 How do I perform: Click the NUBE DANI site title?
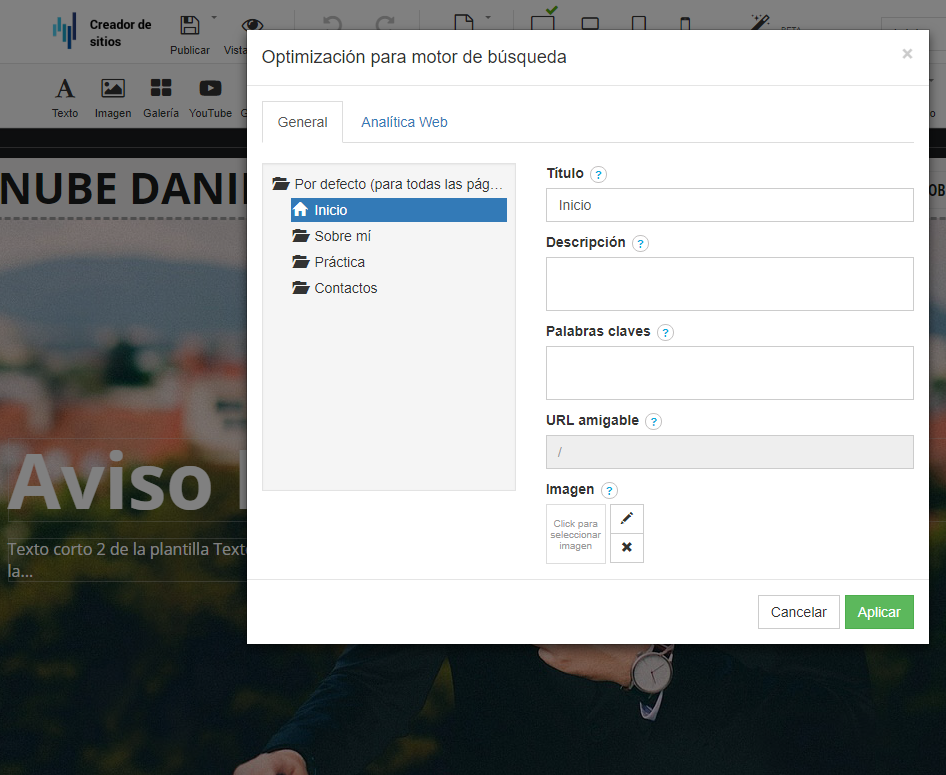tap(124, 189)
